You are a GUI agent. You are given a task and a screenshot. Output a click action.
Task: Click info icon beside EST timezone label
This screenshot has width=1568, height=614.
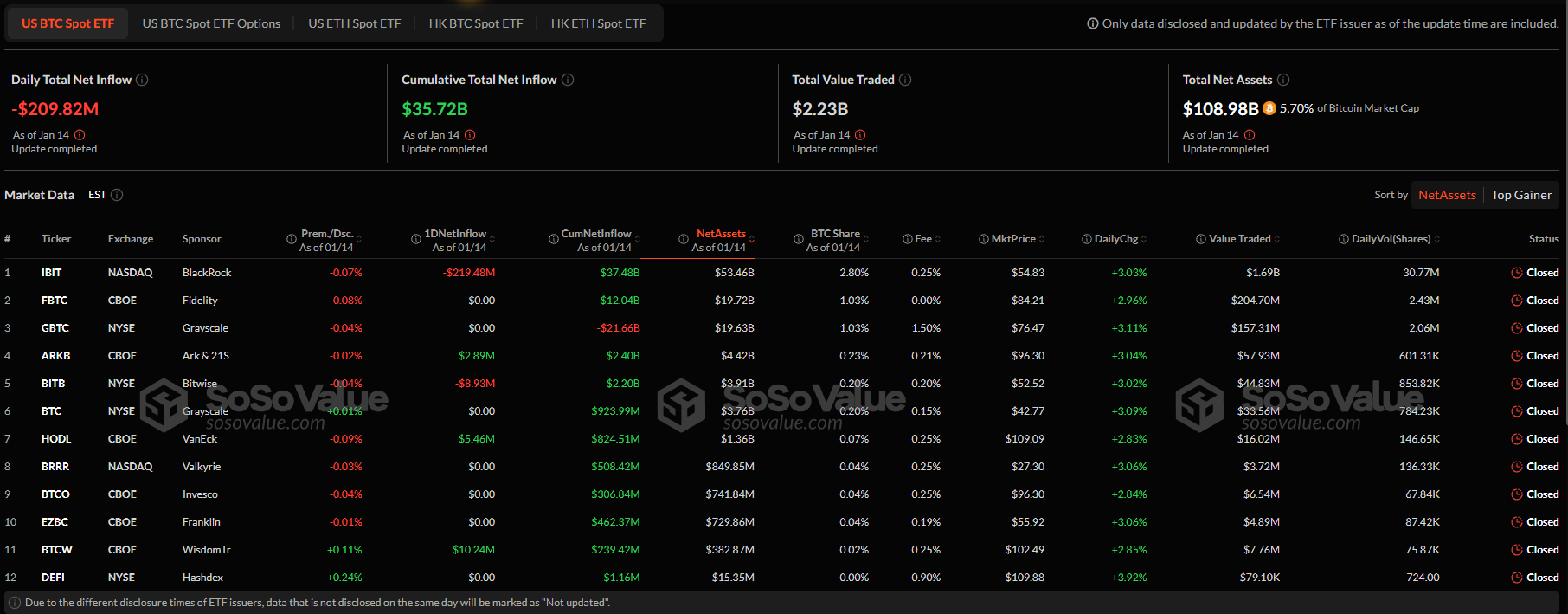pos(117,195)
